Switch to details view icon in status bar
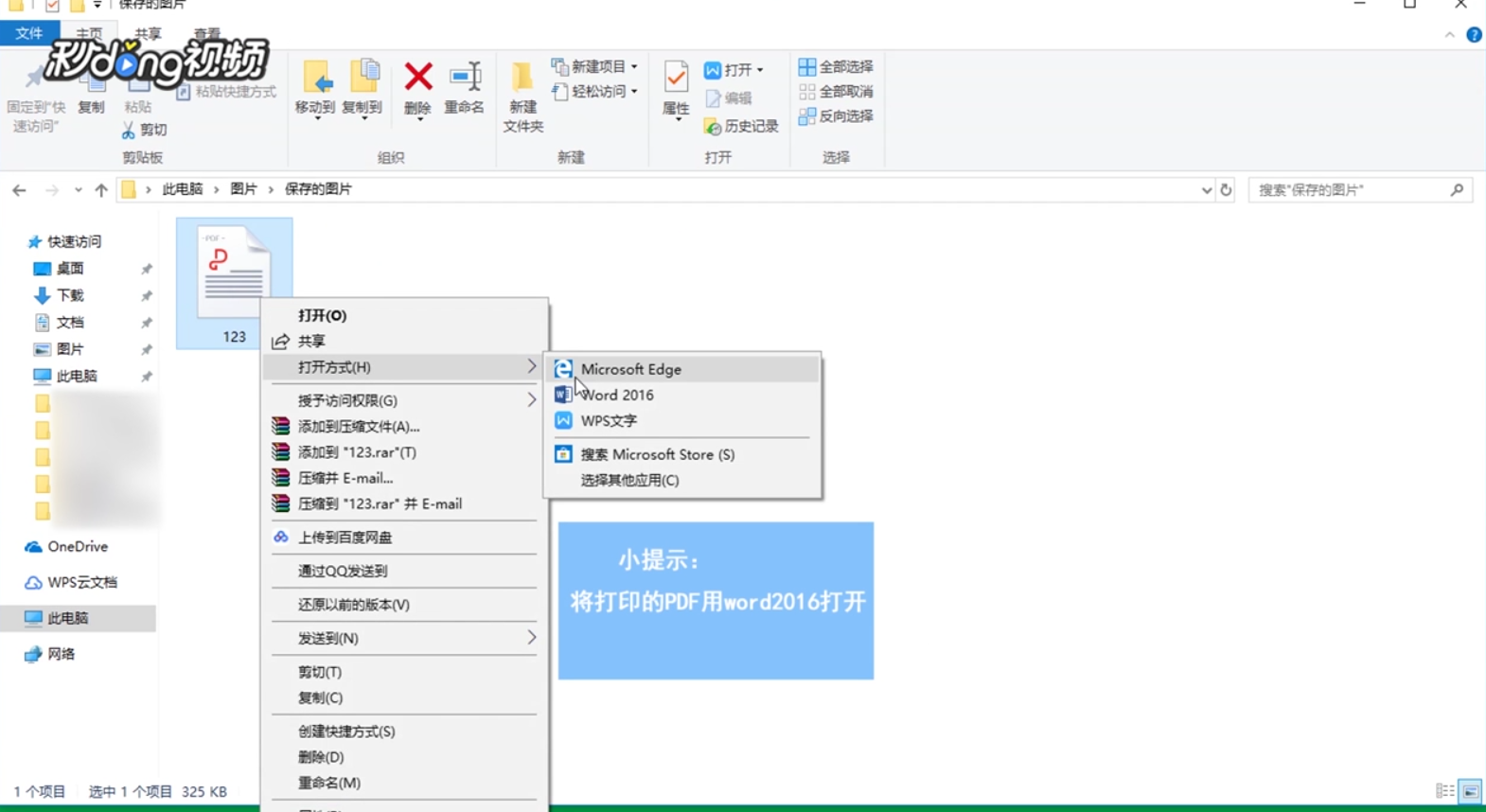Viewport: 1486px width, 812px height. [x=1445, y=791]
